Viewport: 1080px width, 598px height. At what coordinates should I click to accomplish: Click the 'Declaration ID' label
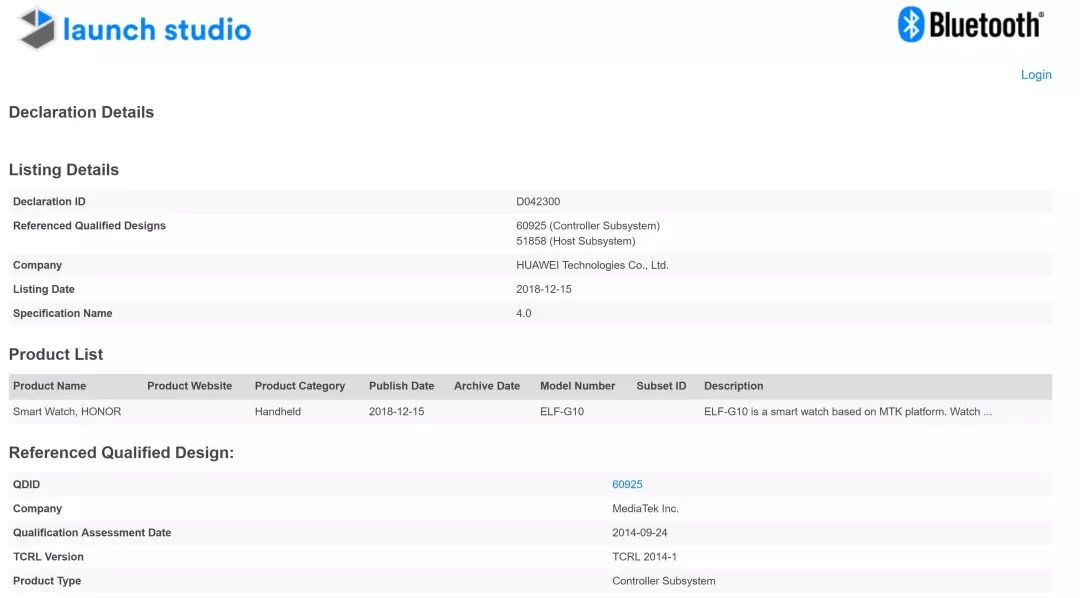point(50,201)
